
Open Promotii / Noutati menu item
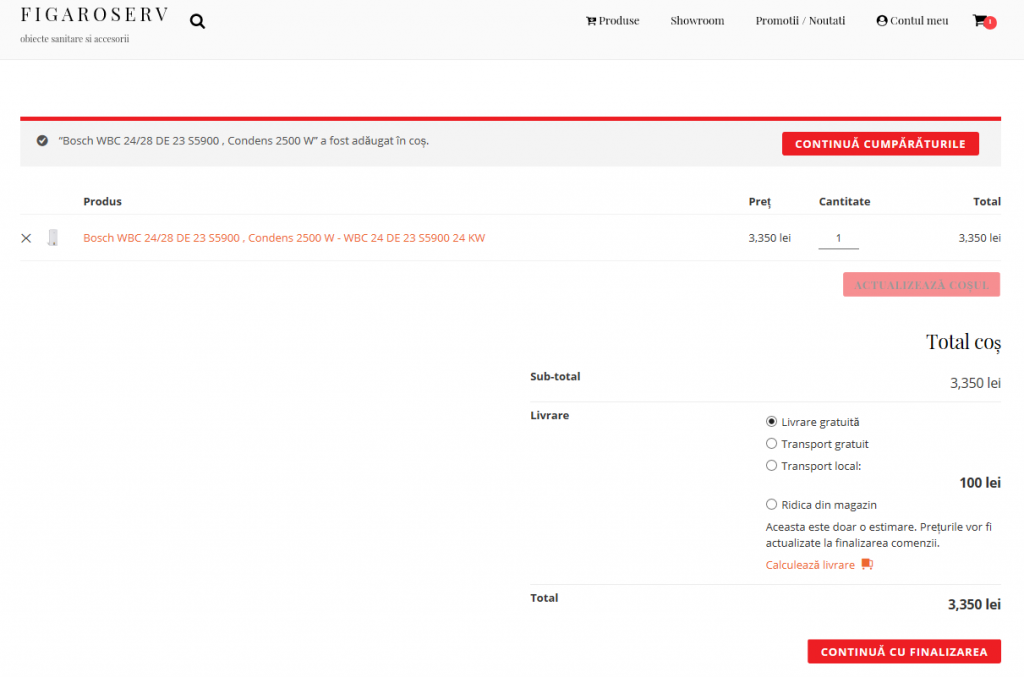800,21
